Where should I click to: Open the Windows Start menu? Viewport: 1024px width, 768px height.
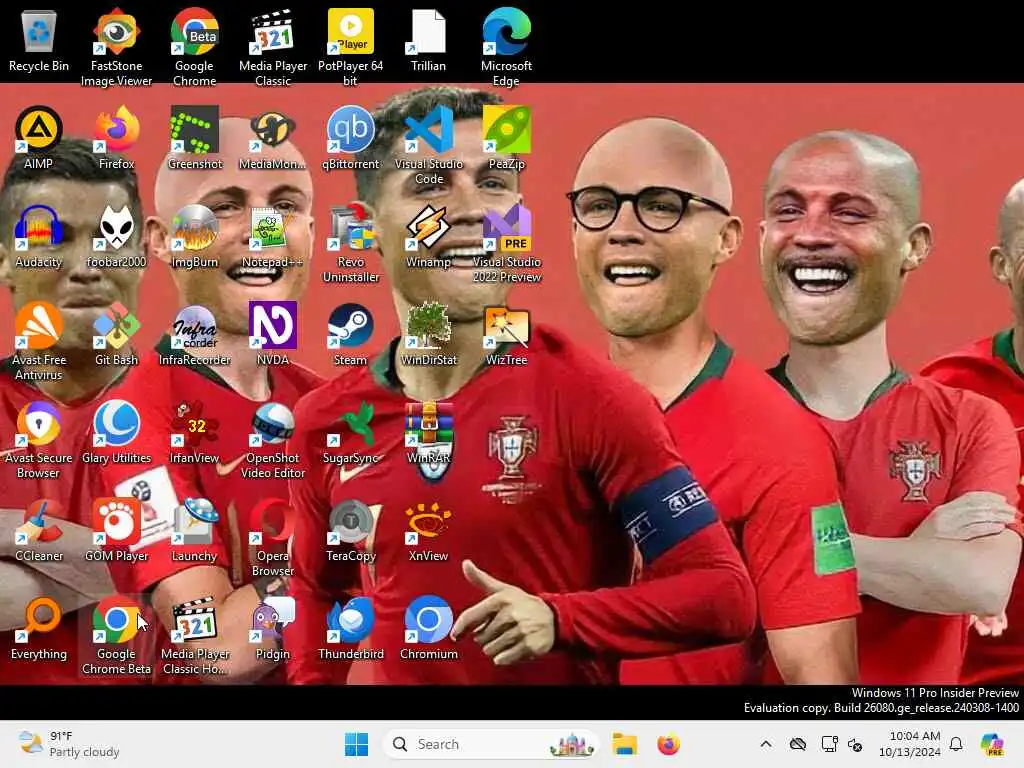click(357, 744)
